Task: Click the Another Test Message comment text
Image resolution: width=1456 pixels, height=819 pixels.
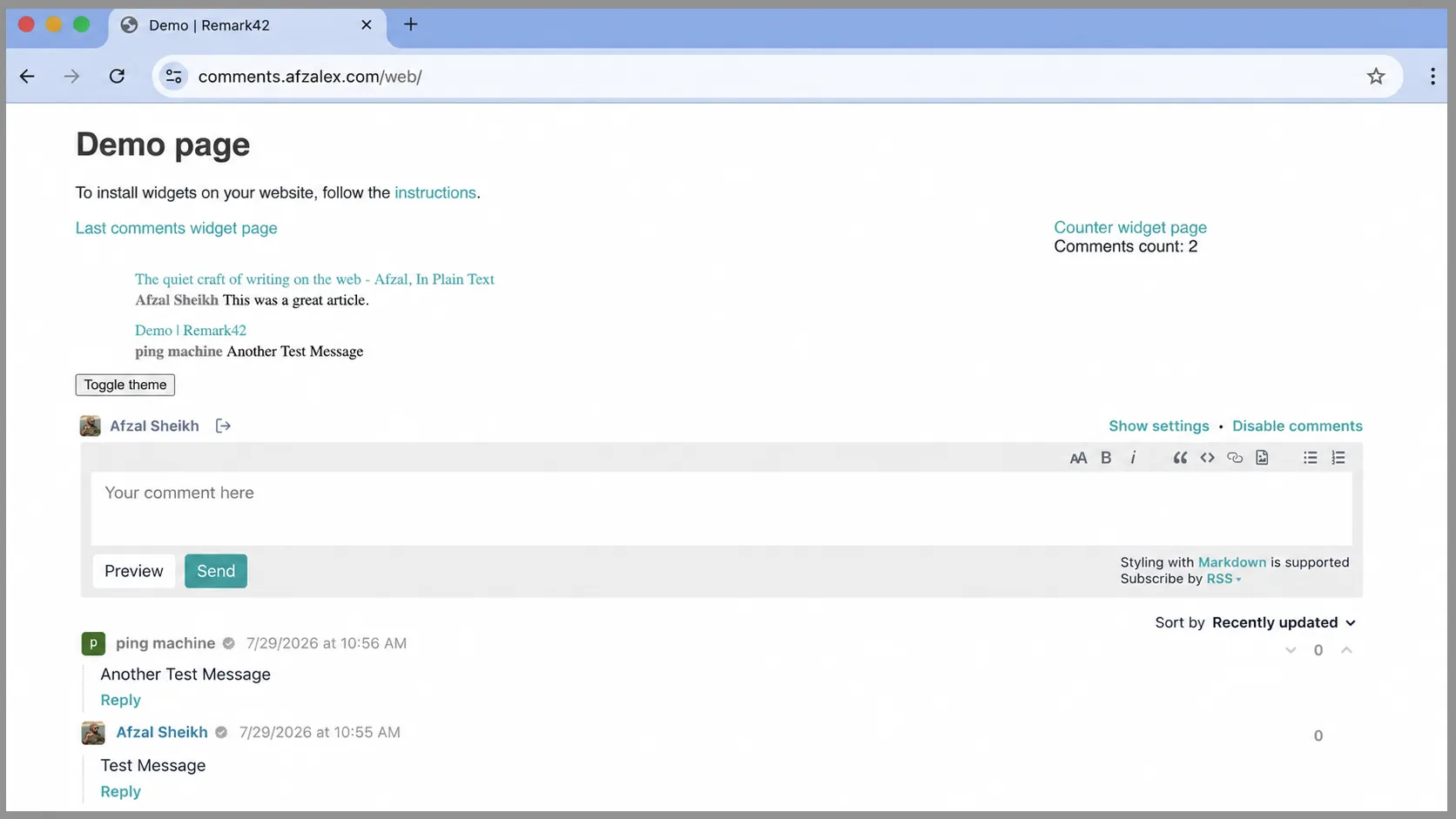Action: point(185,675)
